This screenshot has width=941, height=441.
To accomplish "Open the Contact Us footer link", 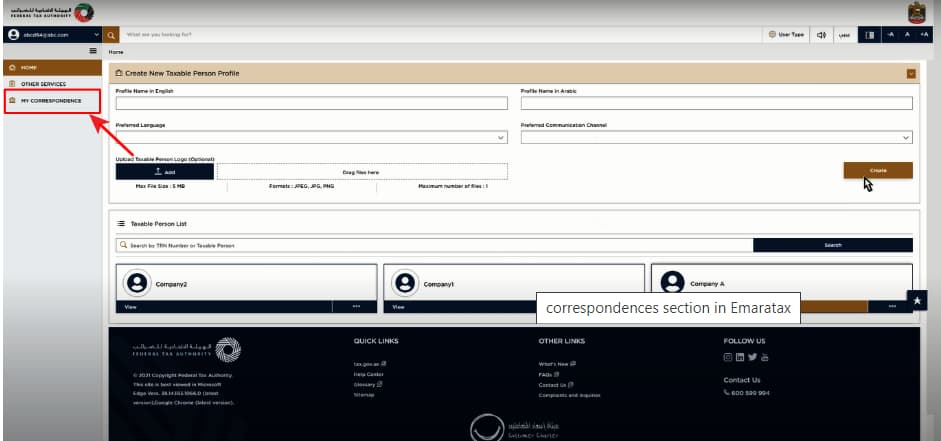I will pyautogui.click(x=555, y=385).
